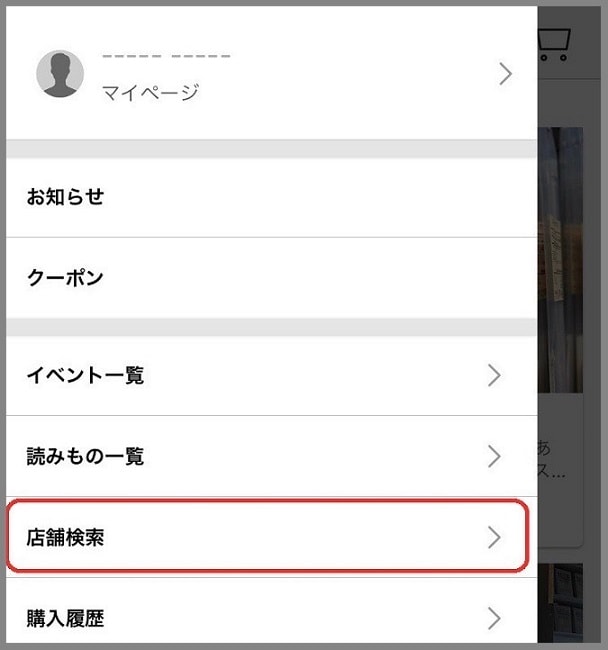Go to 読みもの一覧 from the menu
The width and height of the screenshot is (608, 650).
(85, 457)
